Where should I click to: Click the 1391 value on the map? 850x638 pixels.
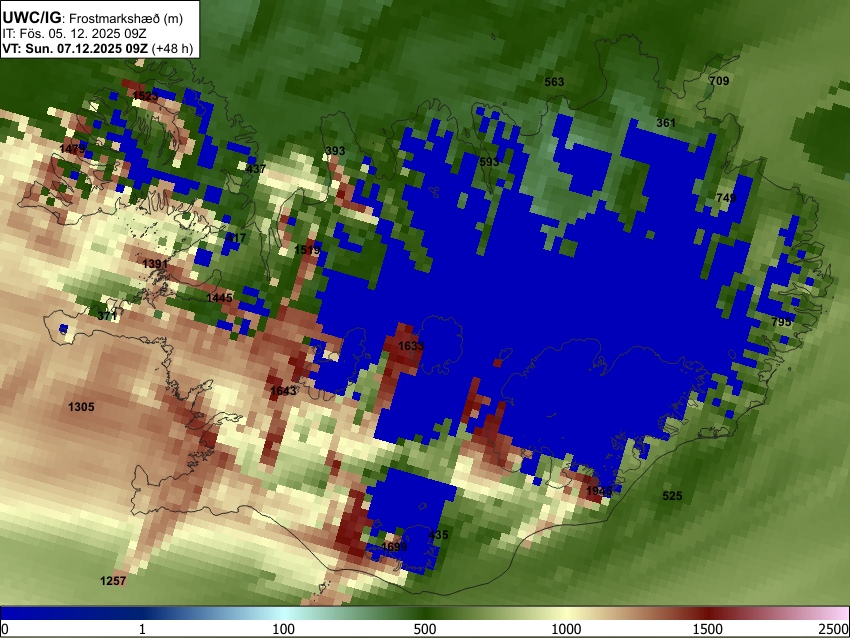(155, 264)
